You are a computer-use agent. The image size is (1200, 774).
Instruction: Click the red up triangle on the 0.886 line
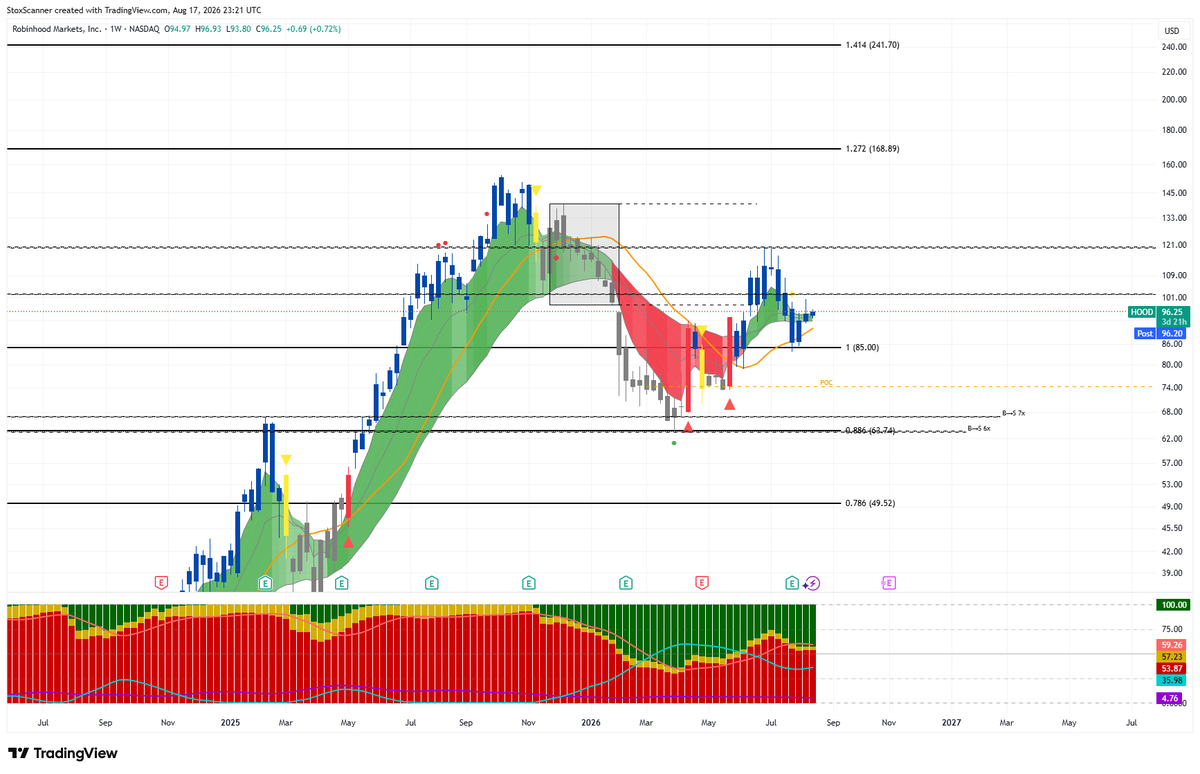tap(687, 427)
